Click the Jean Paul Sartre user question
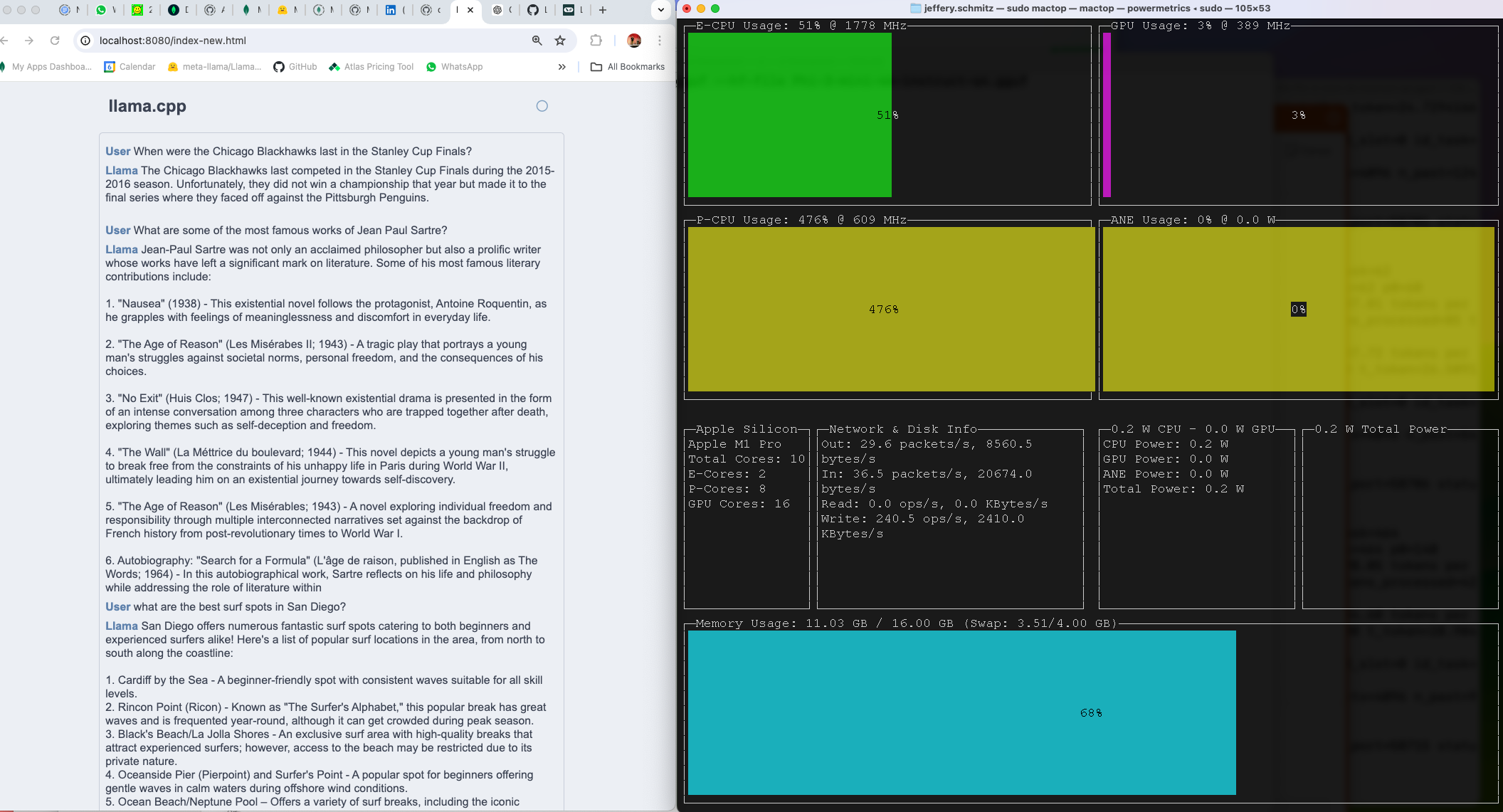The width and height of the screenshot is (1503, 812). 277,230
